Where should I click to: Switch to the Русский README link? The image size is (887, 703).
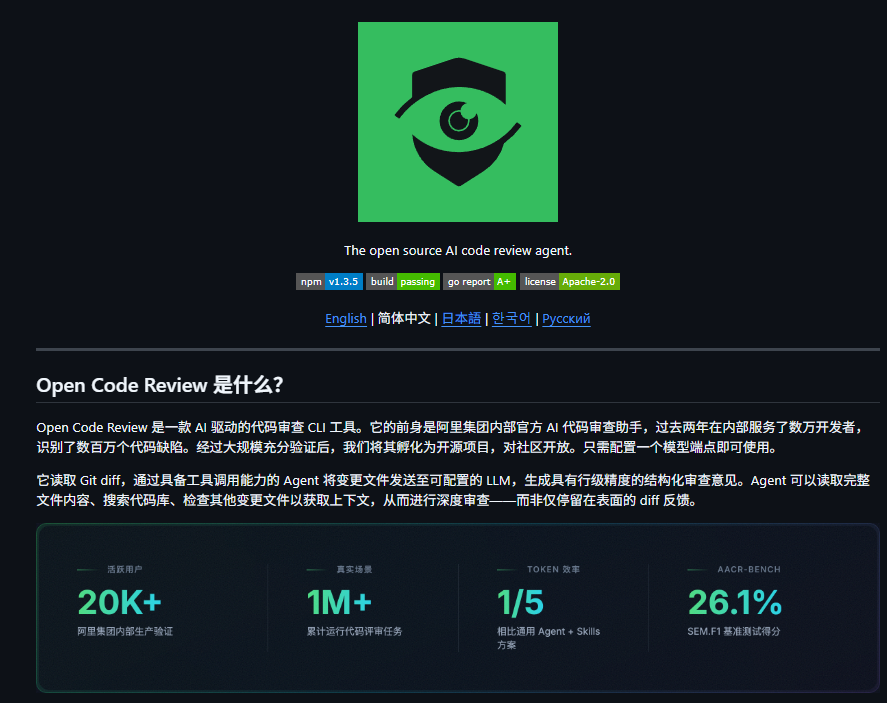pyautogui.click(x=566, y=318)
